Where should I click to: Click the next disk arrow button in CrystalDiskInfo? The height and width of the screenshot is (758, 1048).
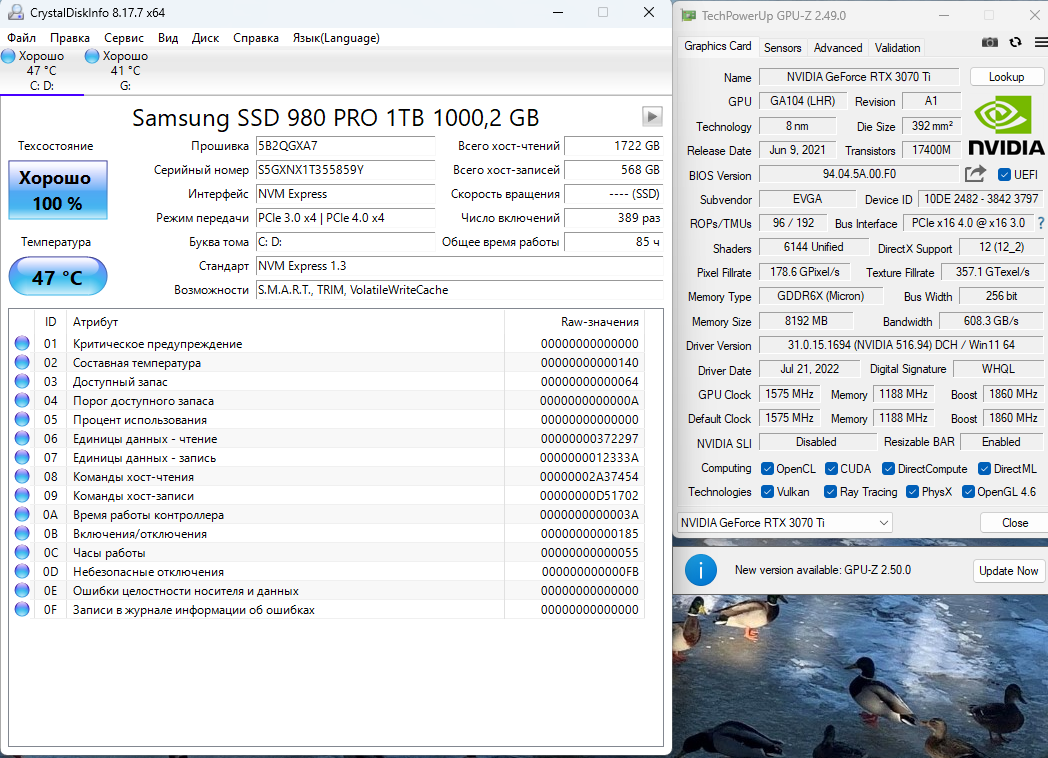click(x=652, y=117)
